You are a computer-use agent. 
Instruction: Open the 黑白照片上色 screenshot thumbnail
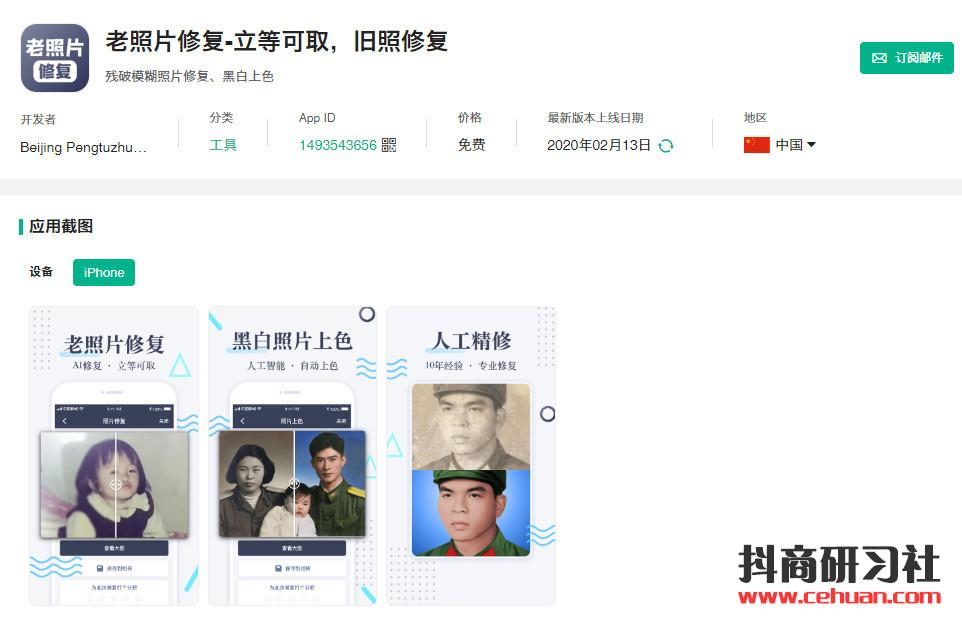click(292, 456)
